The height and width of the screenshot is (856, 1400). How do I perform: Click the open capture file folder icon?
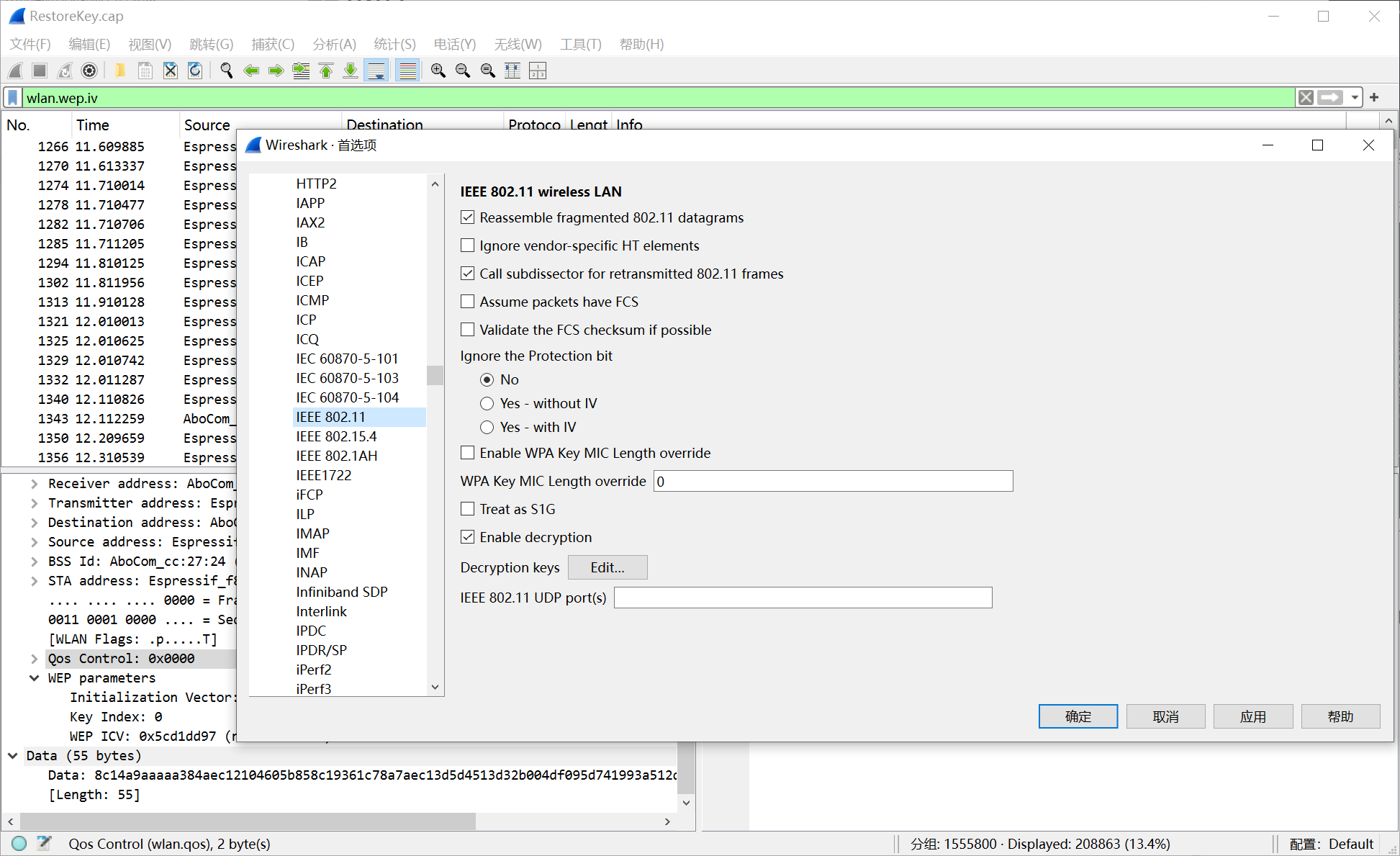(120, 71)
